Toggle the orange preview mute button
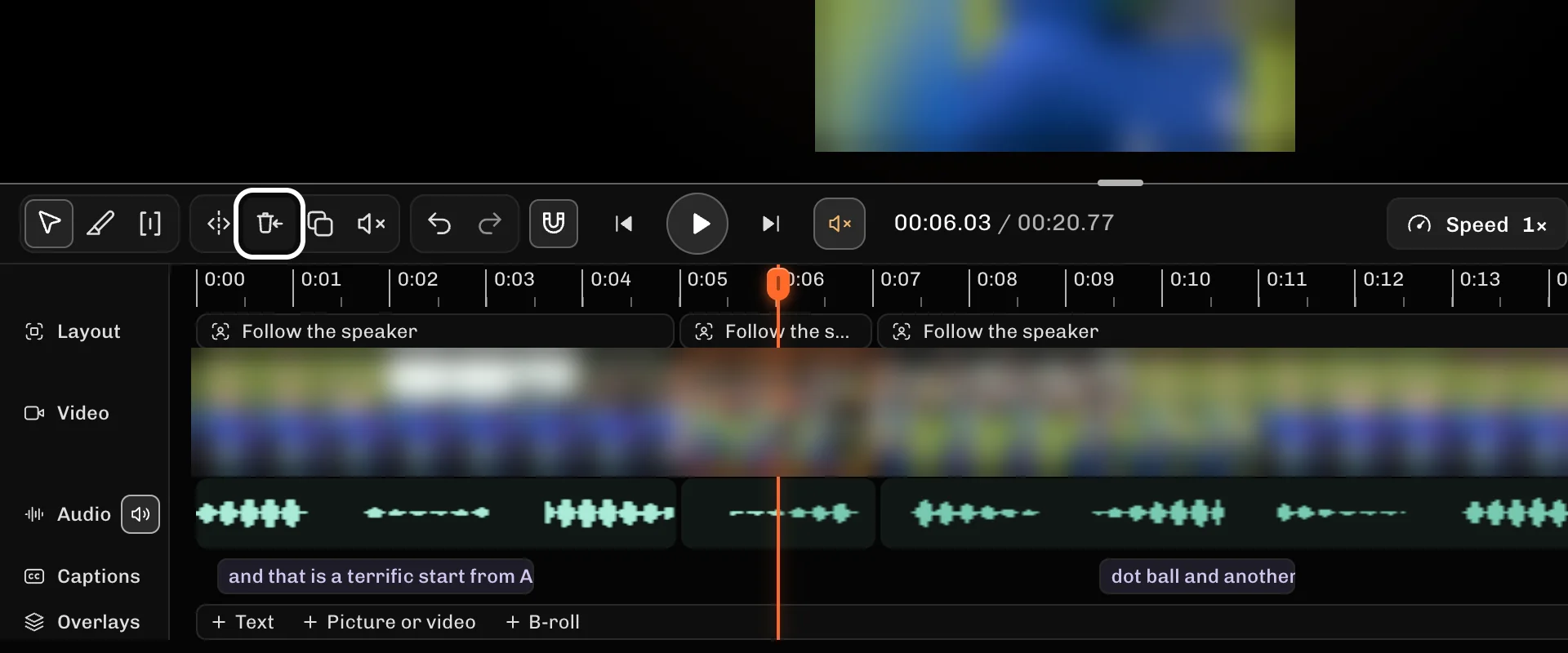This screenshot has height=653, width=1568. pyautogui.click(x=840, y=224)
